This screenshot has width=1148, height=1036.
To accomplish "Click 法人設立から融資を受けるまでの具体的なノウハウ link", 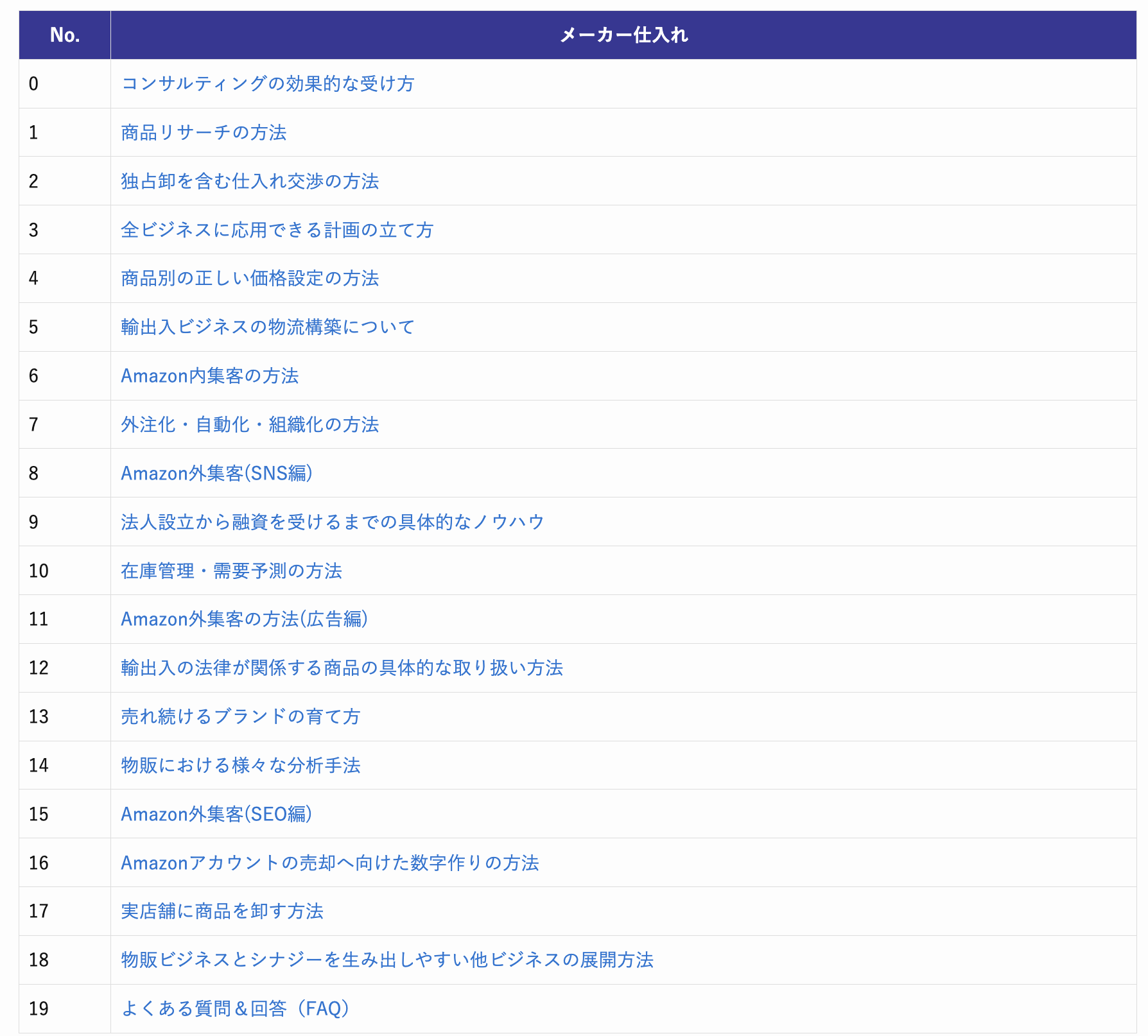I will (333, 522).
